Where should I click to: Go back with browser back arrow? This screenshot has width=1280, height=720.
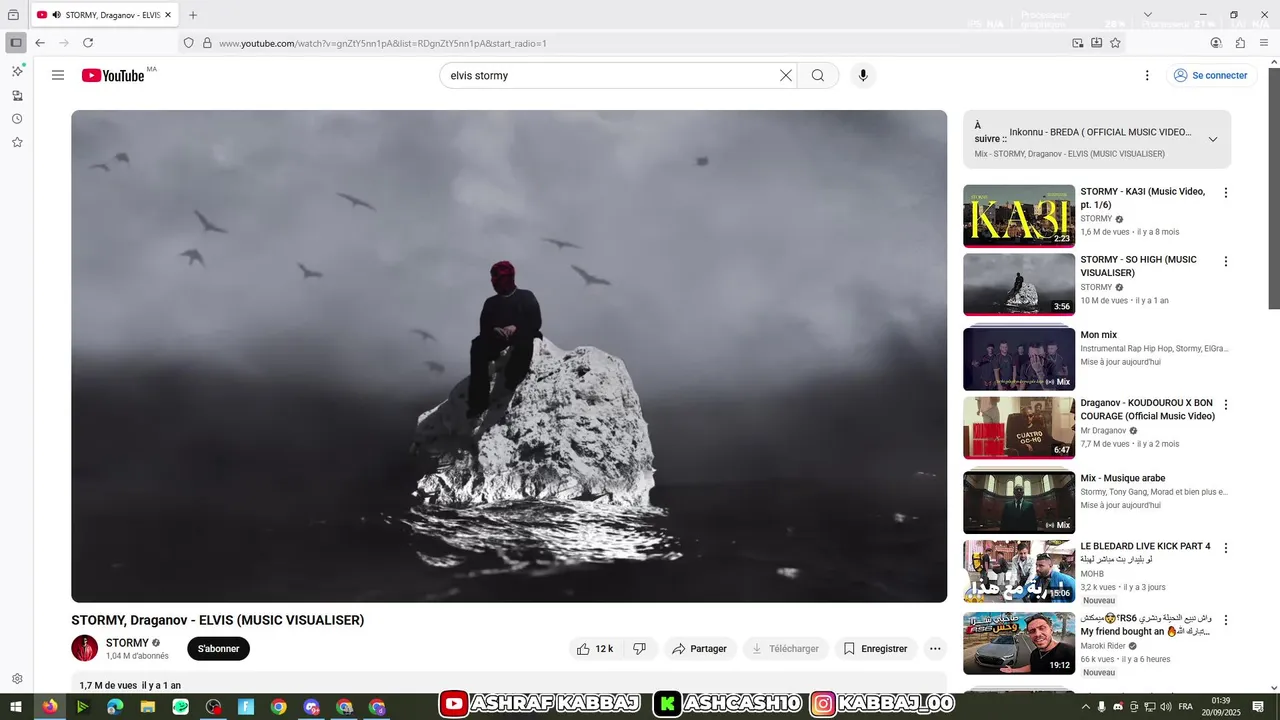pyautogui.click(x=40, y=43)
